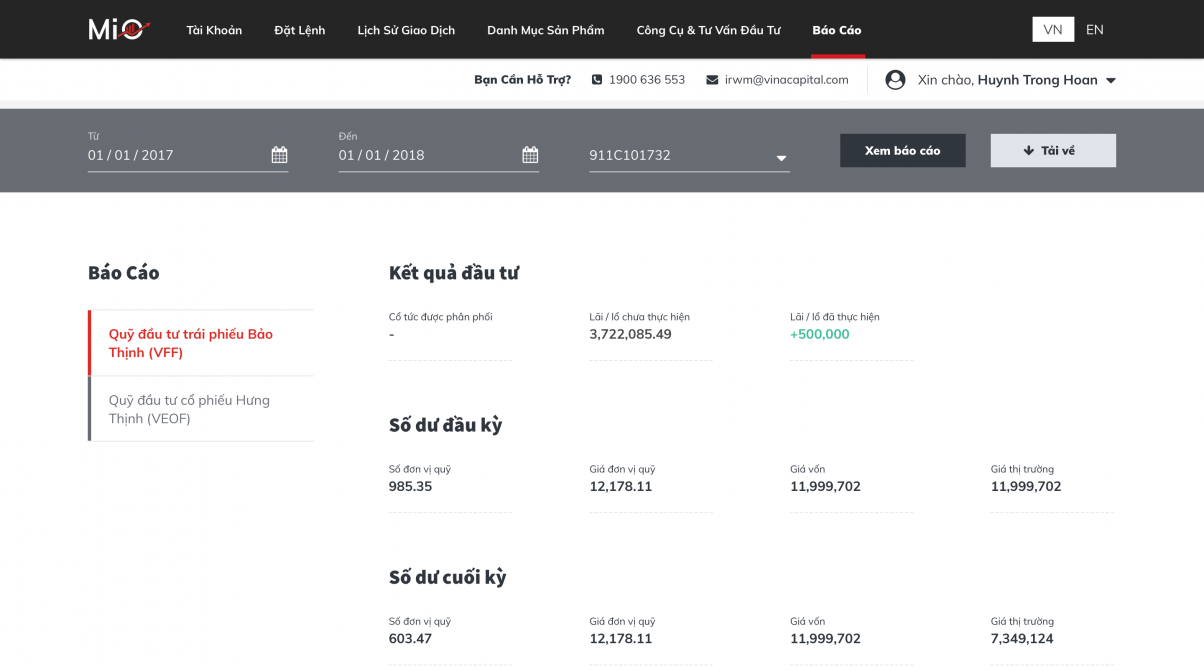Expand the account number 911C101732 dropdown
Image resolution: width=1204 pixels, height=670 pixels.
[x=781, y=158]
